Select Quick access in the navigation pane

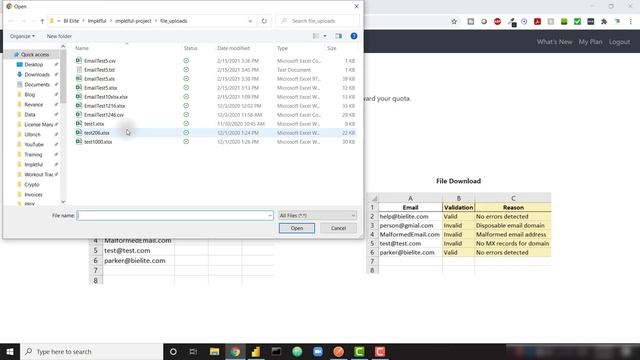coord(35,55)
